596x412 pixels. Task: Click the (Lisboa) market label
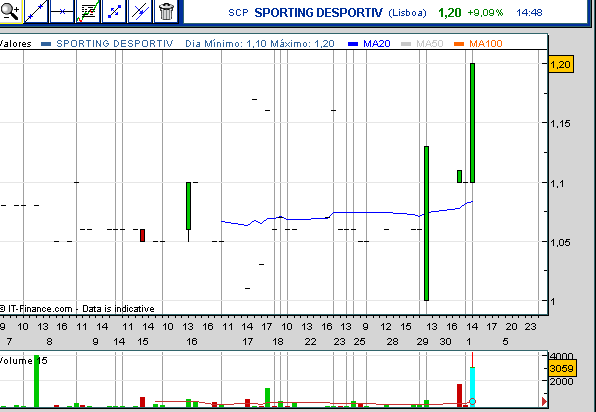tap(407, 13)
